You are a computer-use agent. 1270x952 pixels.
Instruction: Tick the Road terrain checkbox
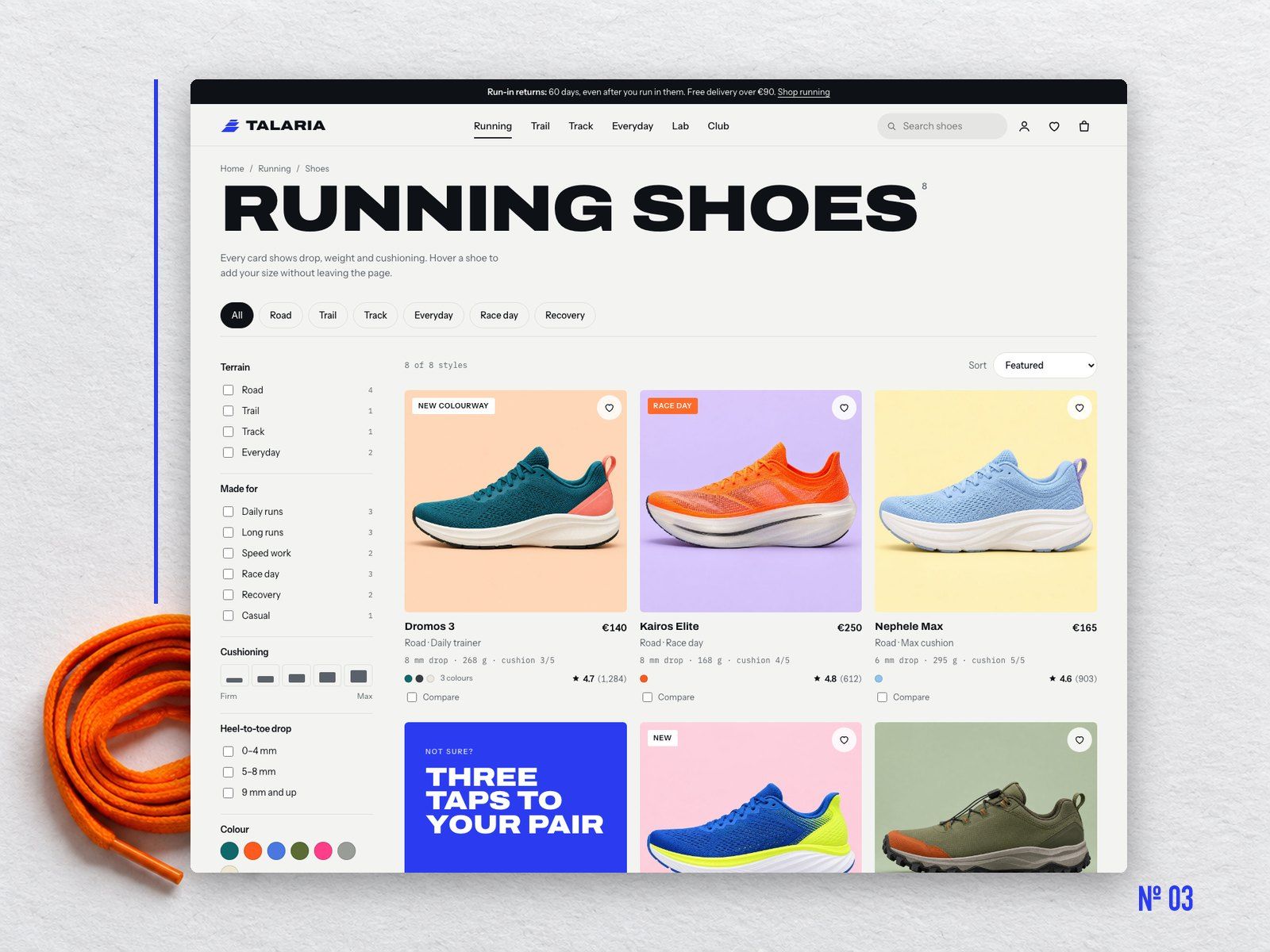point(229,390)
